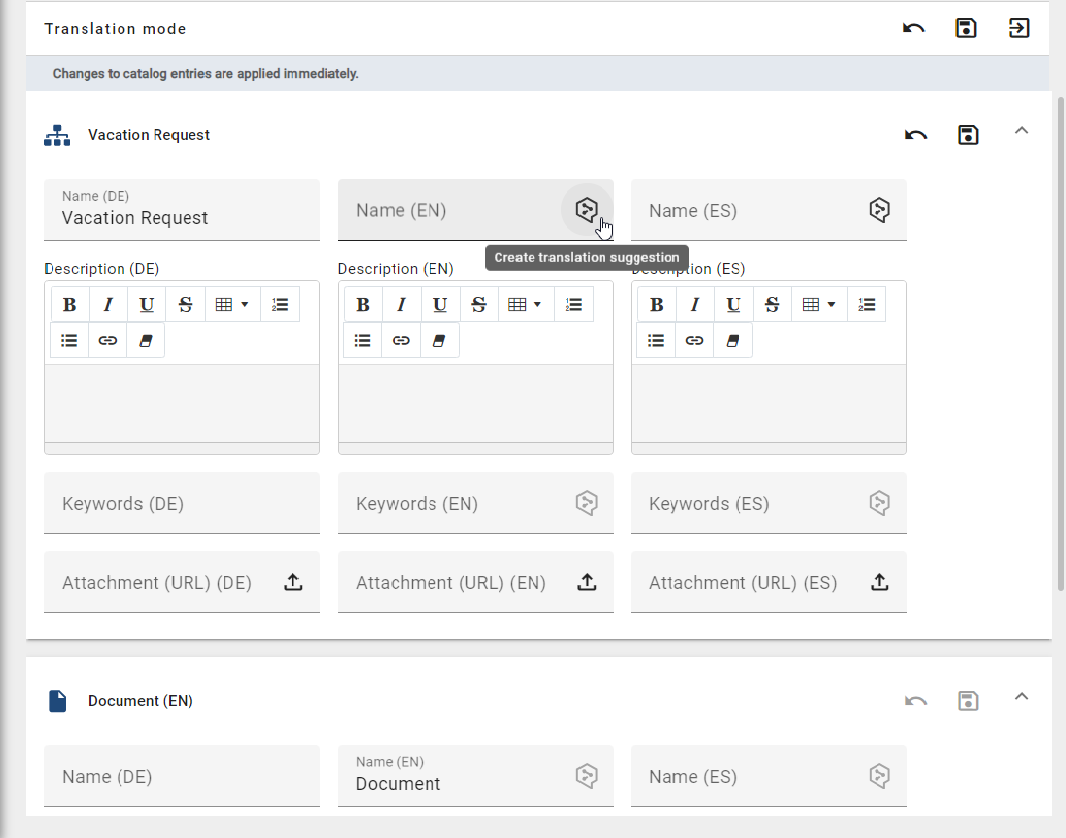Click the Vacation Request hierarchy icon
Viewport: 1066px width, 838px height.
(57, 134)
